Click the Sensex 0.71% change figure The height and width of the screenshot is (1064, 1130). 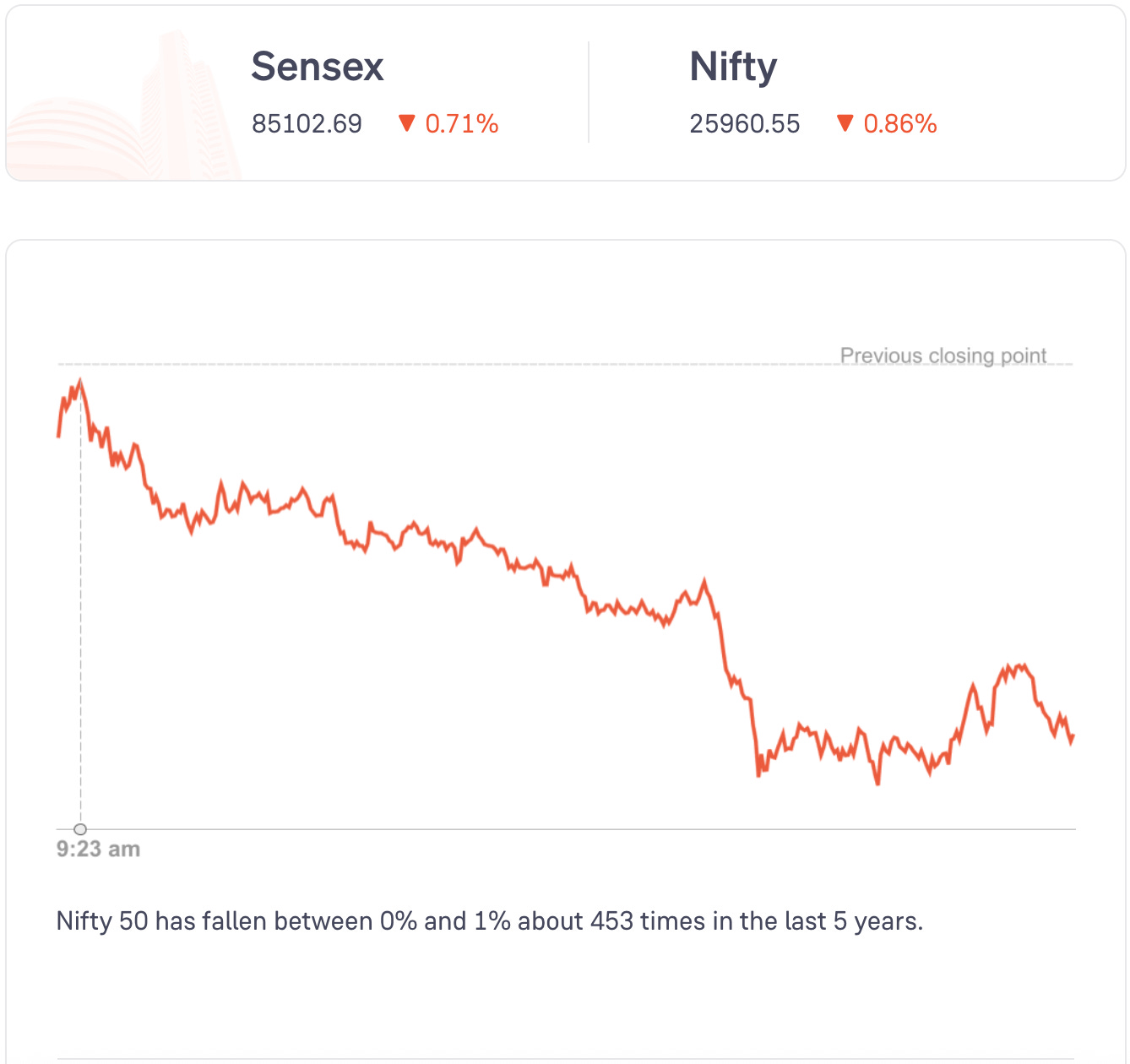(461, 124)
